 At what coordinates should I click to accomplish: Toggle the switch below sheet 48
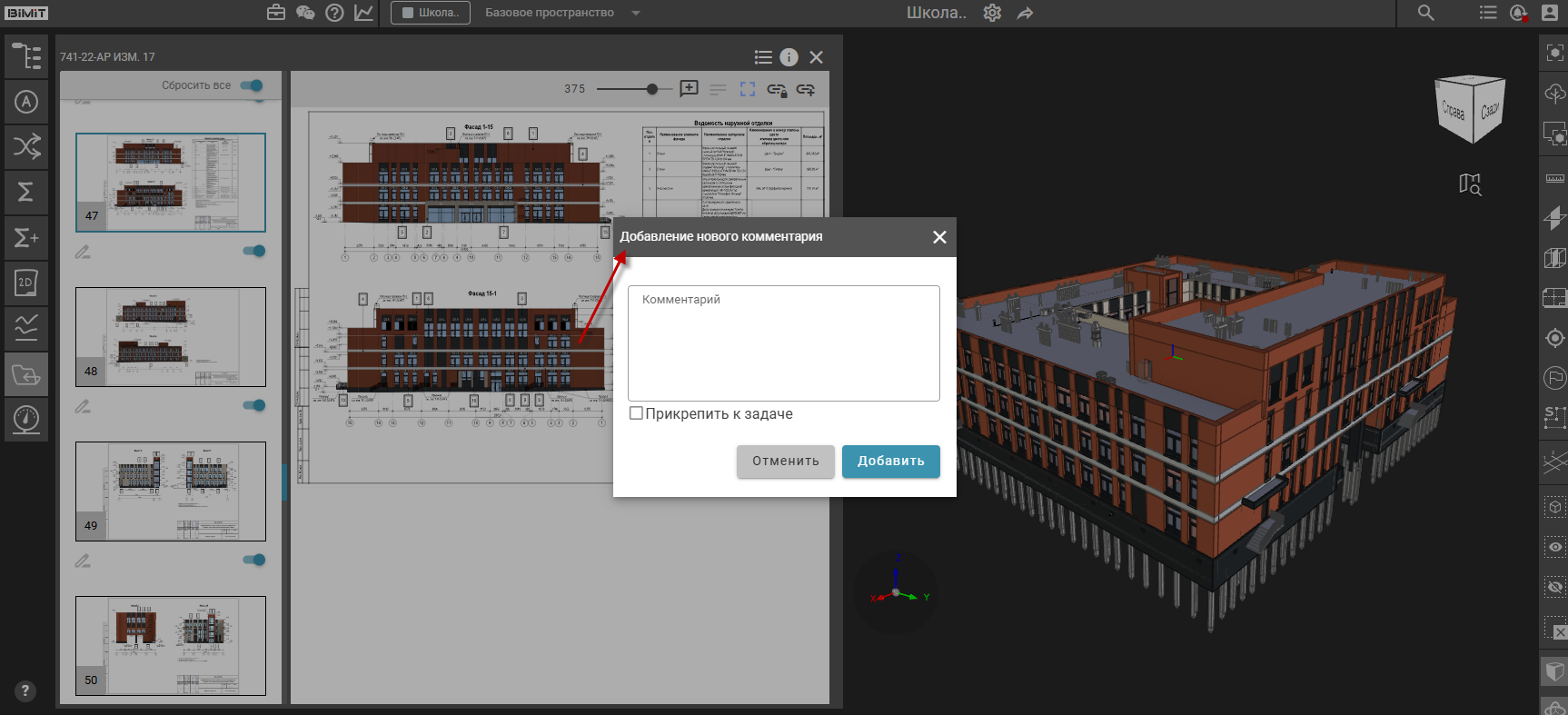pos(254,405)
